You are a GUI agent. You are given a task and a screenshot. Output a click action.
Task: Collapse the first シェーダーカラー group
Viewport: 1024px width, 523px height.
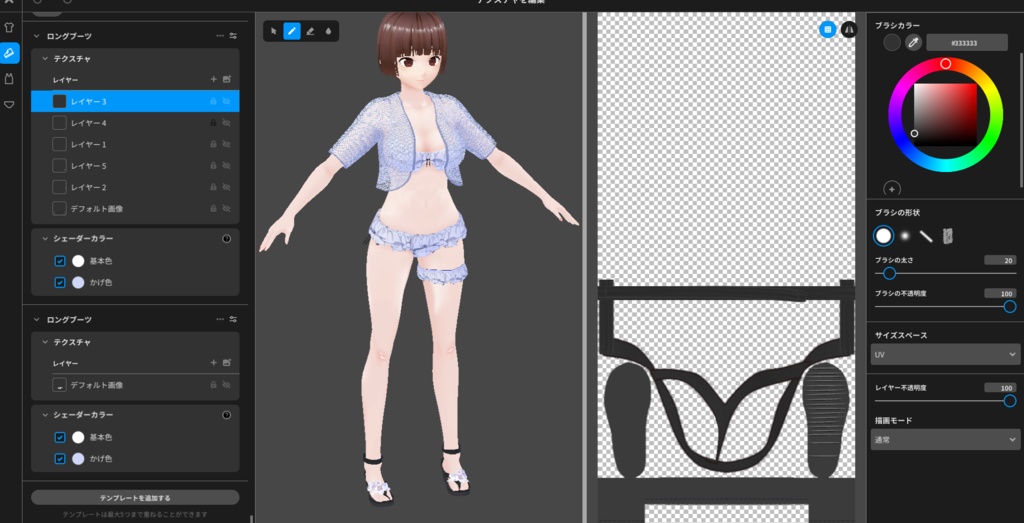(45, 239)
